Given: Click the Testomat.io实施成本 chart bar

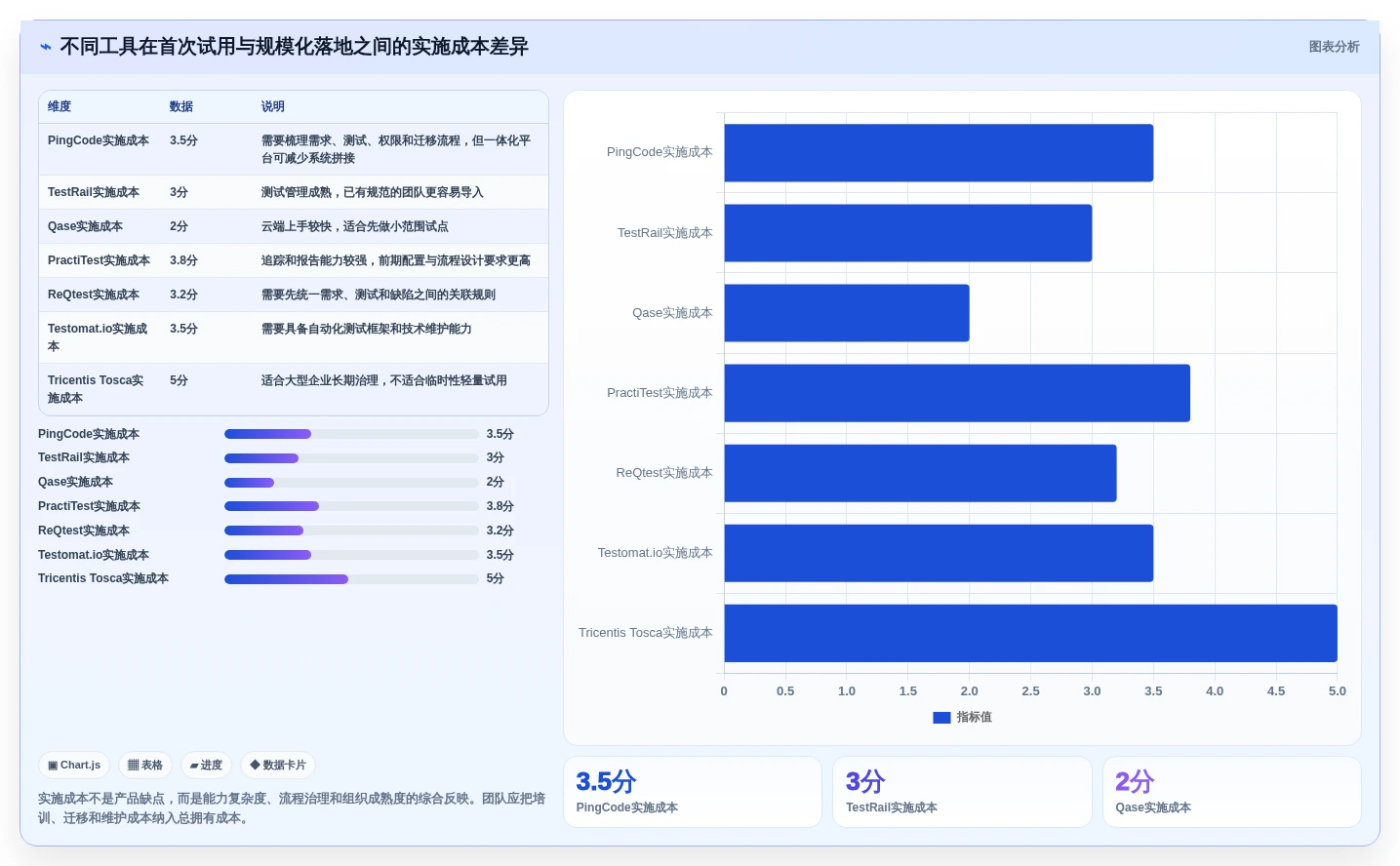Looking at the screenshot, I should click(939, 553).
